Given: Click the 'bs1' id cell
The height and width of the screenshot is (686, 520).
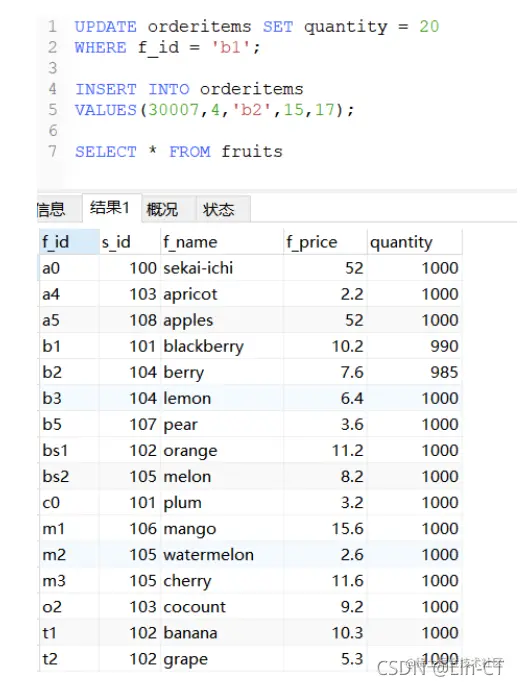Looking at the screenshot, I should [69, 450].
